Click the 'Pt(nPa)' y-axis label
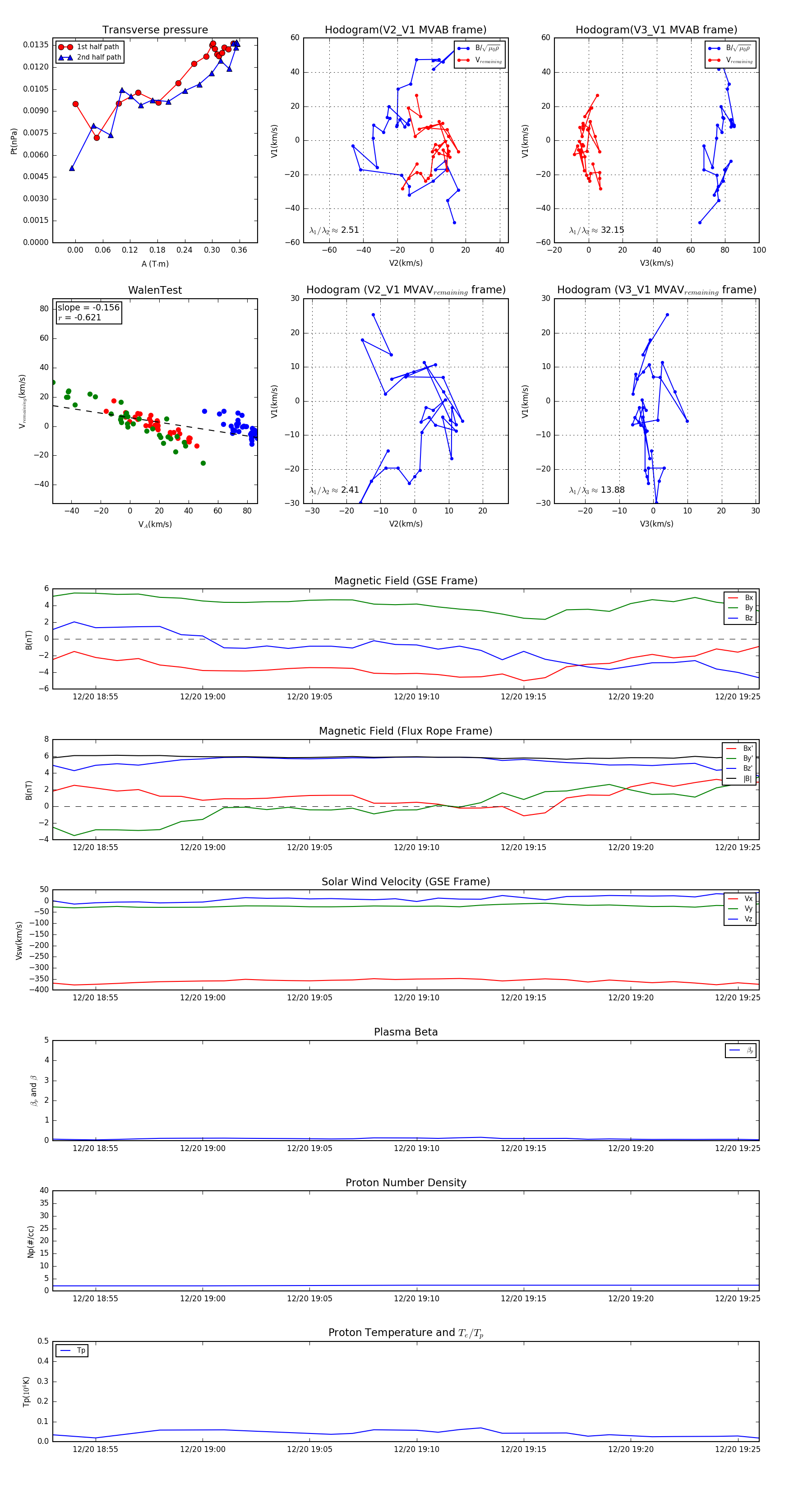The width and height of the screenshot is (812, 1489). [14, 140]
